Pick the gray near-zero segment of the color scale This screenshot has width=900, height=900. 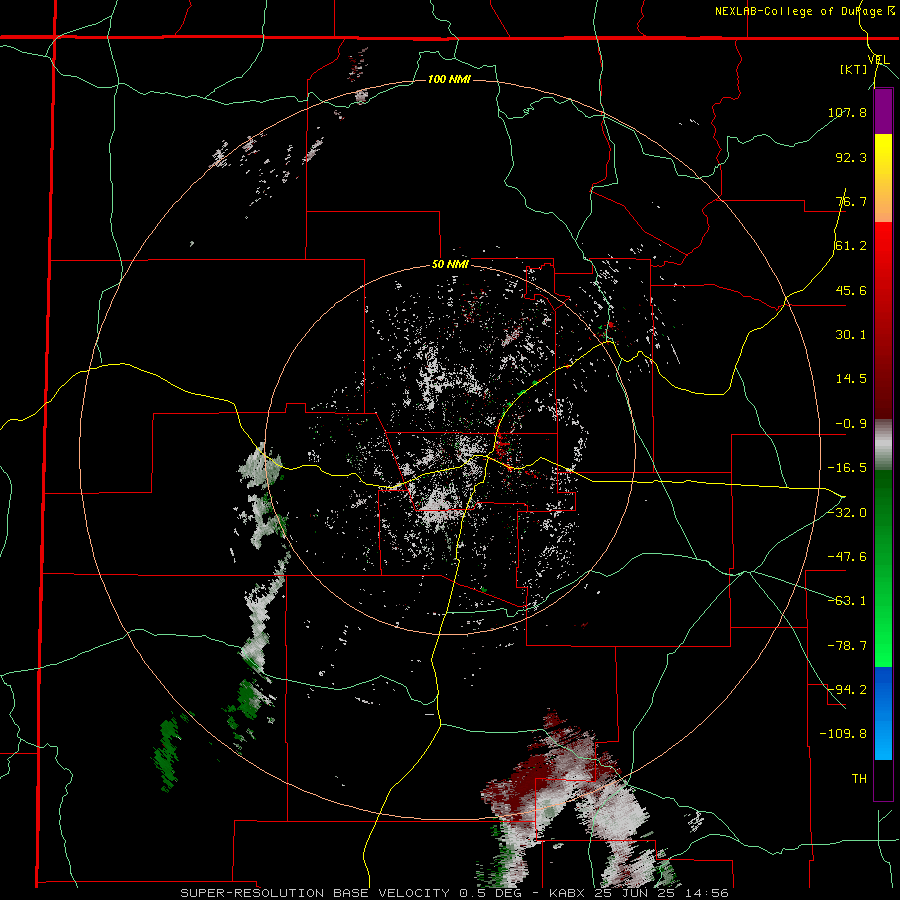pyautogui.click(x=883, y=444)
